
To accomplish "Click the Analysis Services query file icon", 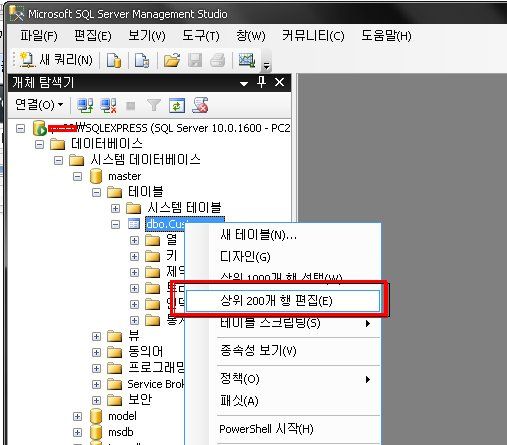I will pos(142,61).
